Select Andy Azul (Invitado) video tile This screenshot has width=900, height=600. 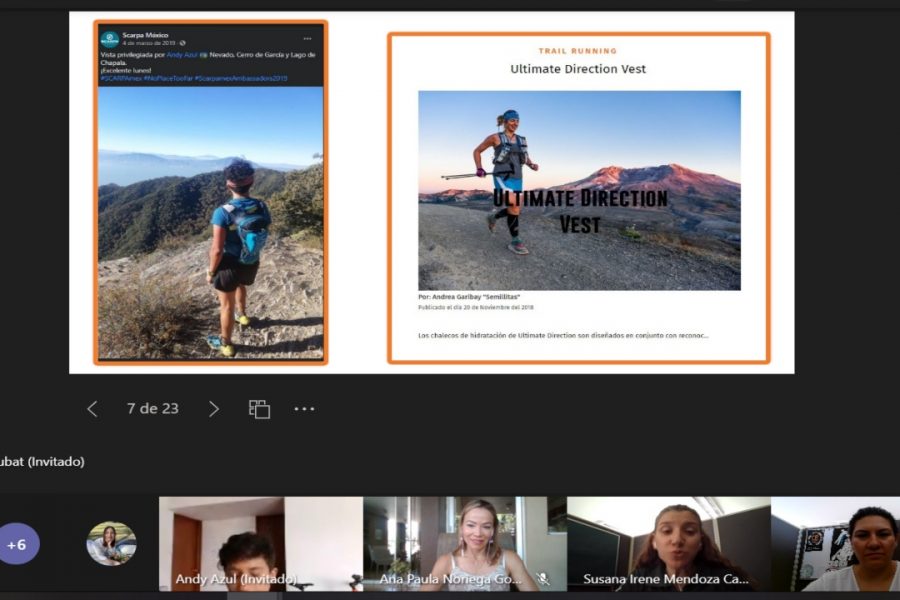(x=261, y=544)
